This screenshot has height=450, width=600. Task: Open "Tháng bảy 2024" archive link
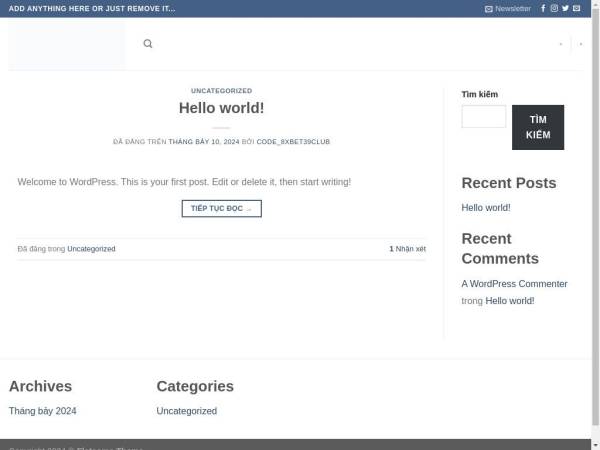(43, 411)
